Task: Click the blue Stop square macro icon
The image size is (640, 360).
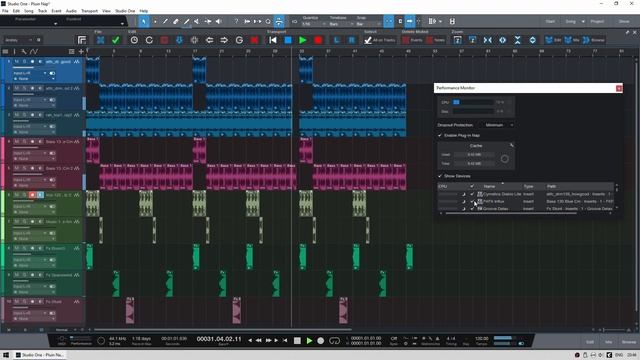Action: coord(288,40)
